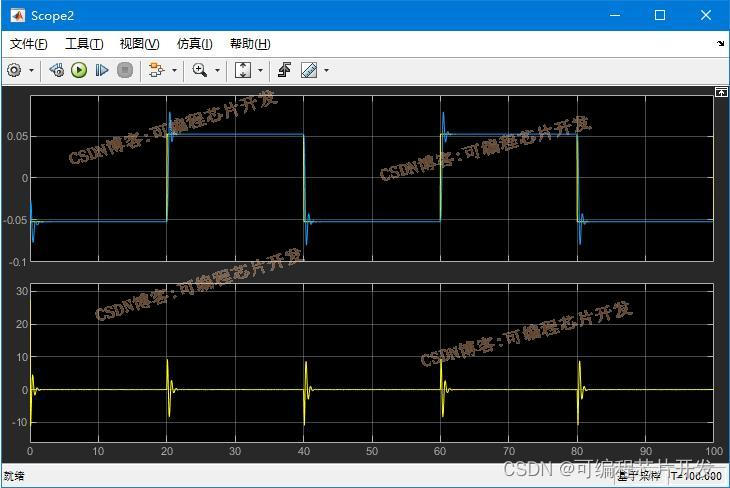Click the highlight Simulink block icon
The height and width of the screenshot is (488, 730).
(x=156, y=70)
